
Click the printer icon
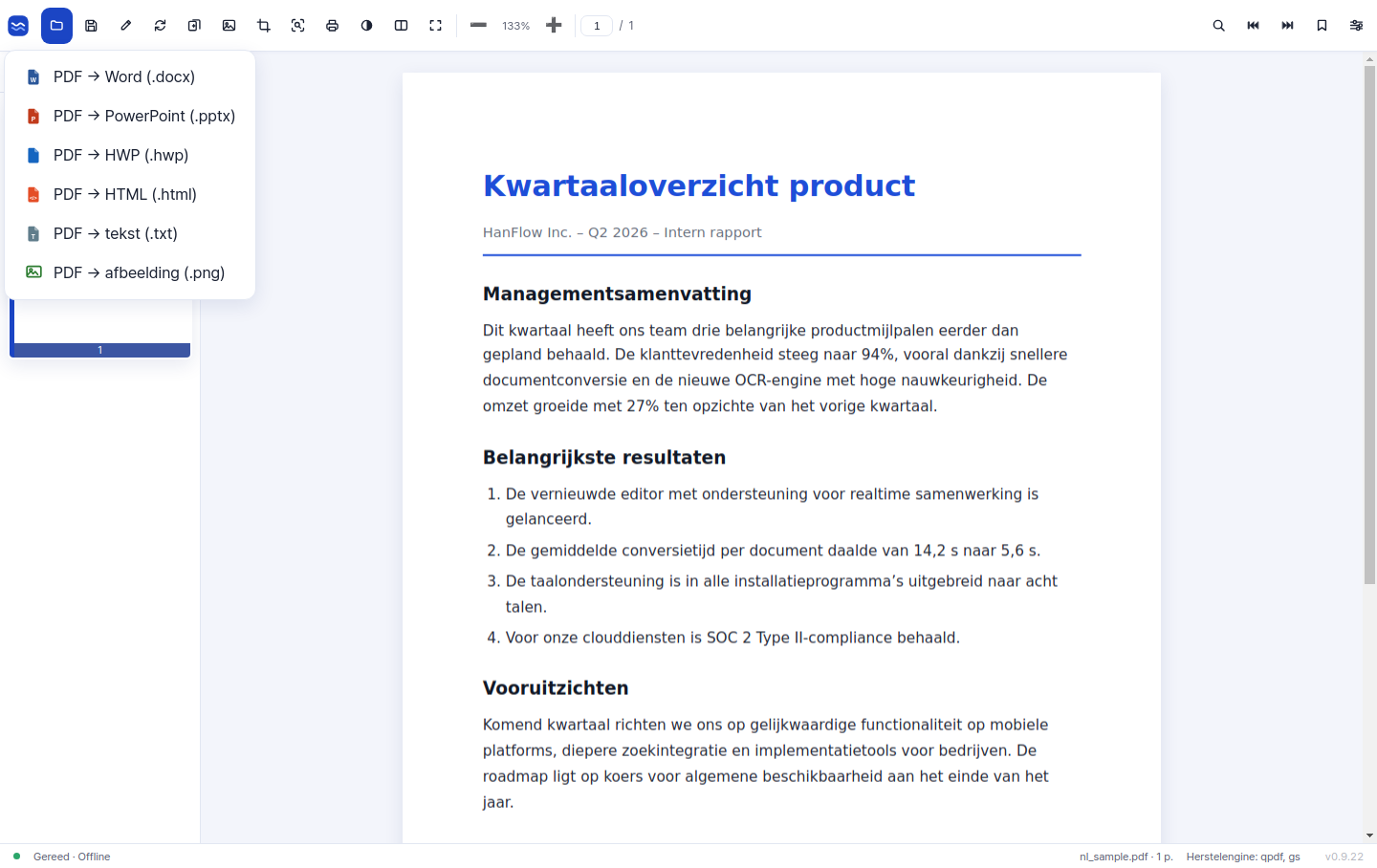(x=333, y=26)
